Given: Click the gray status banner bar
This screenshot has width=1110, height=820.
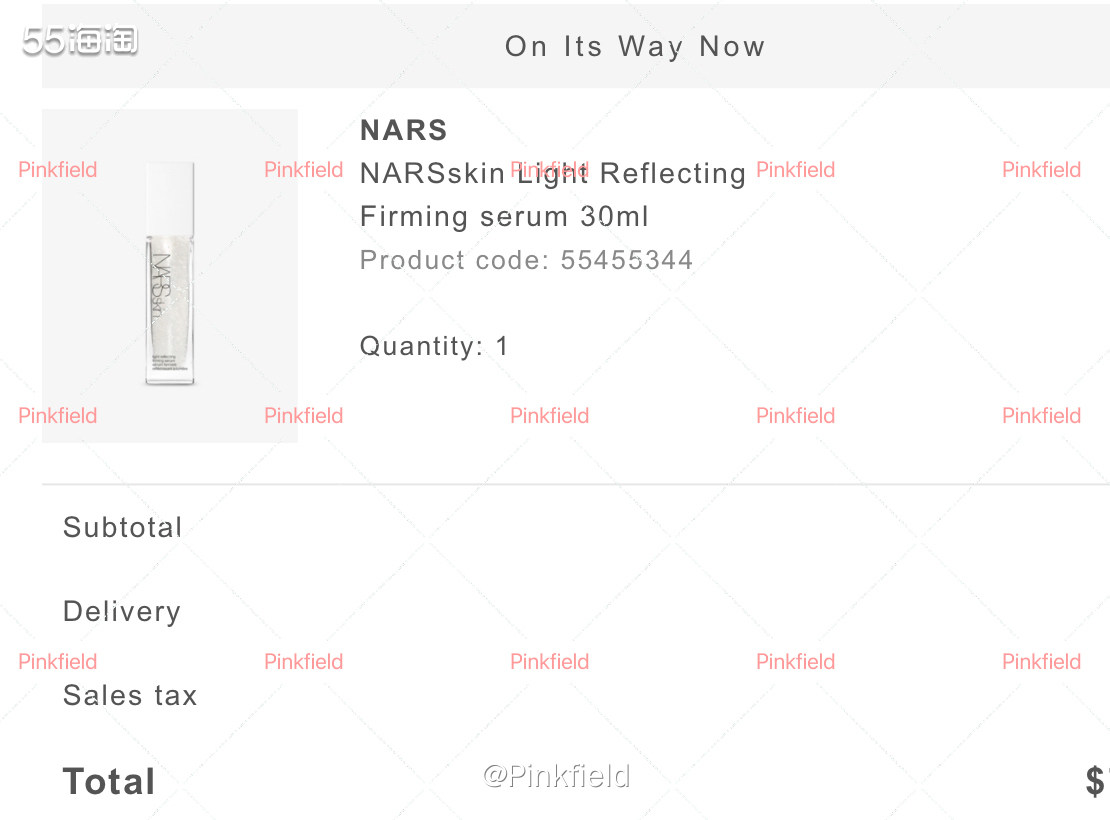Looking at the screenshot, I should click(576, 47).
